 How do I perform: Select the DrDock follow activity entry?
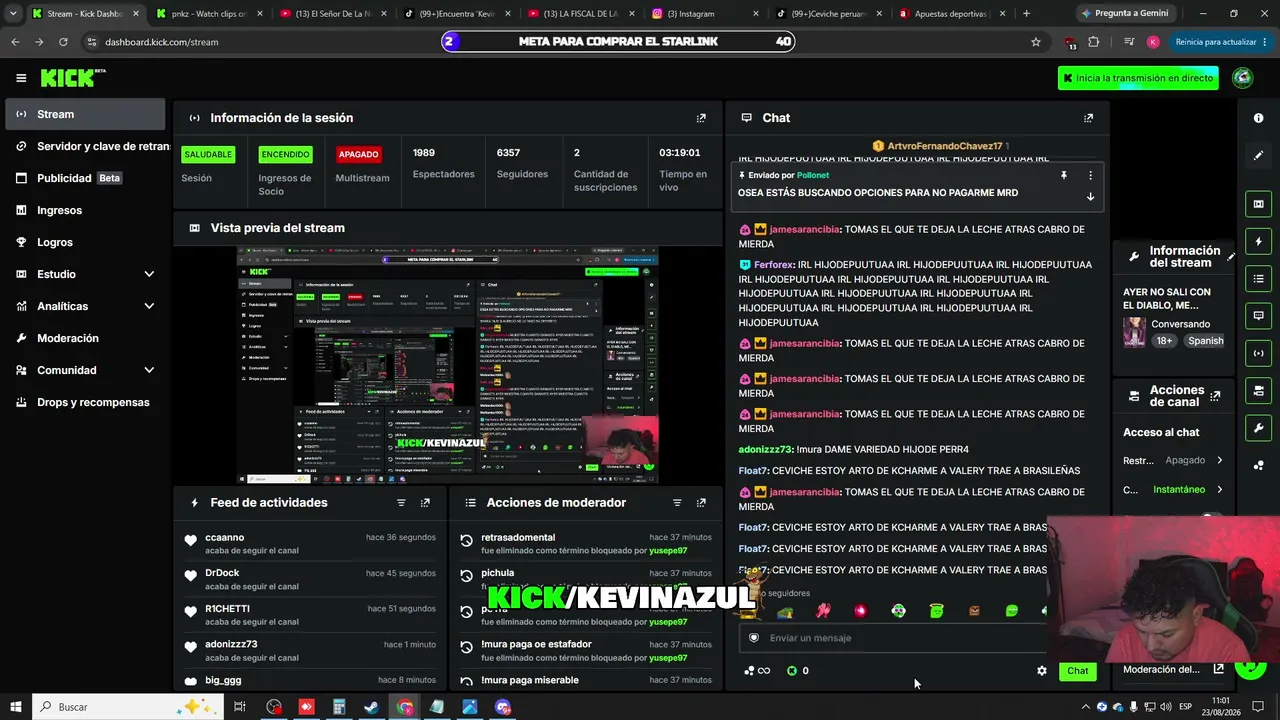(310, 579)
